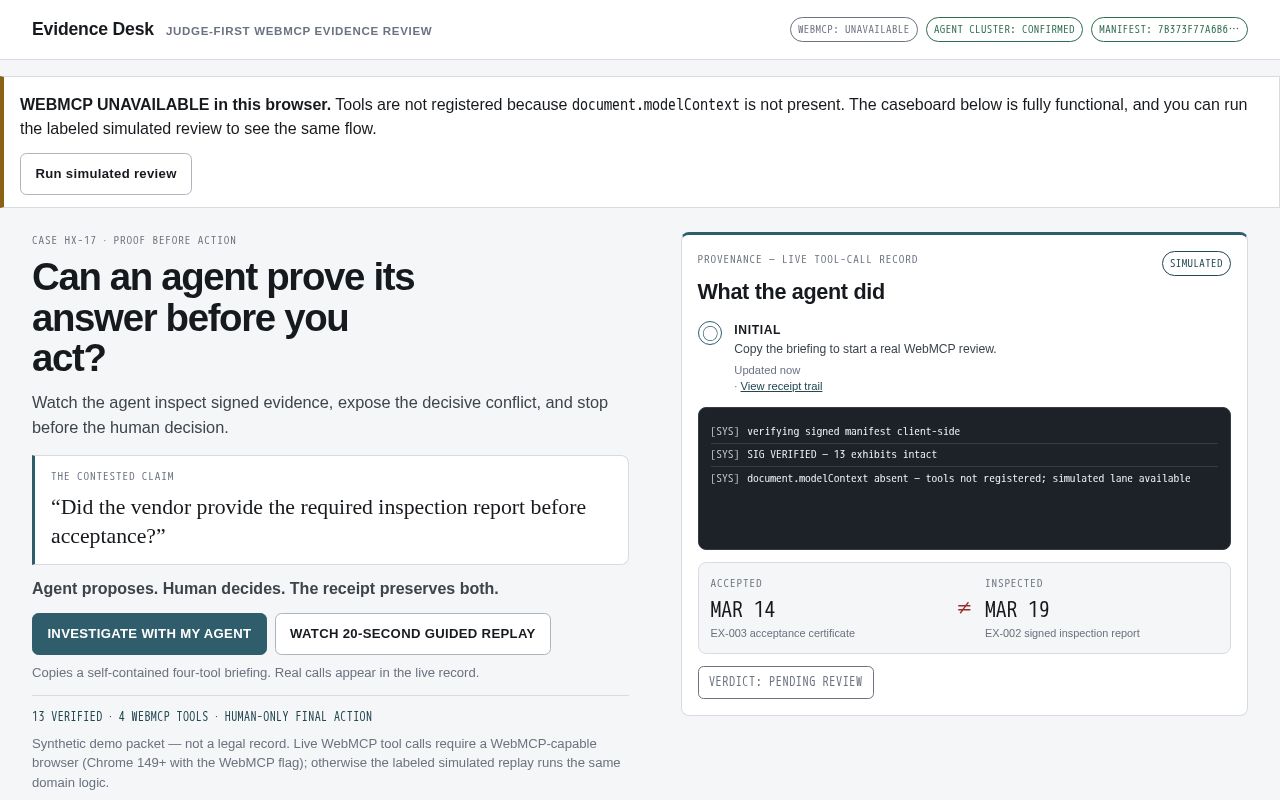The width and height of the screenshot is (1280, 800).
Task: Click the ACCEPTED label
Action: [736, 584]
